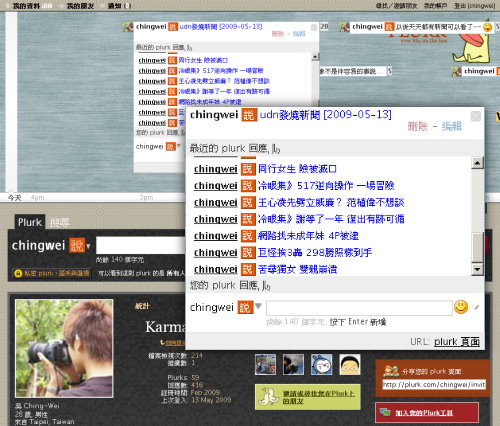Image resolution: width=500 pixels, height=426 pixels.
Task: Click the main plurk posting input field
Action: tap(140, 245)
